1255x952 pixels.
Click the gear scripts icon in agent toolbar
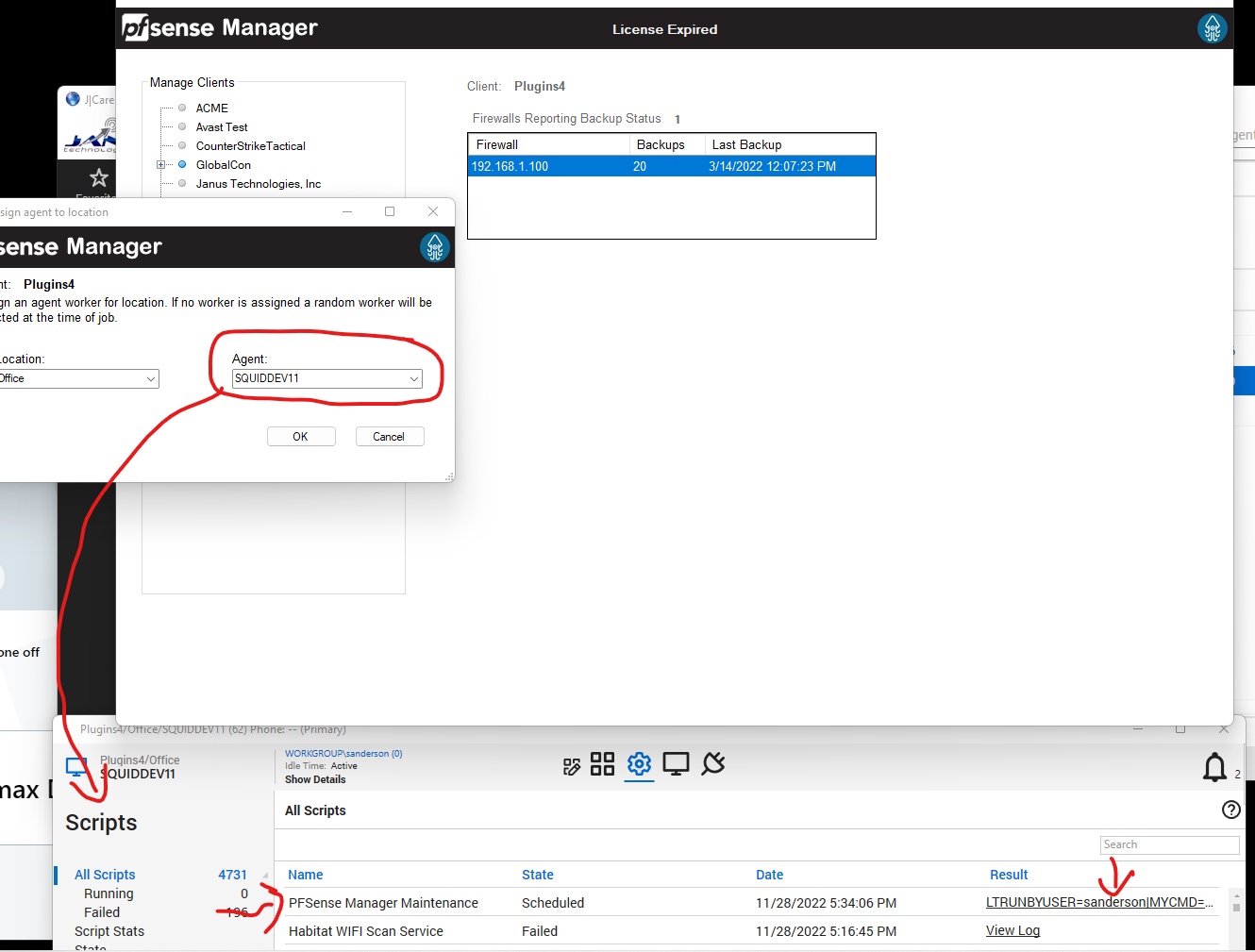click(639, 763)
